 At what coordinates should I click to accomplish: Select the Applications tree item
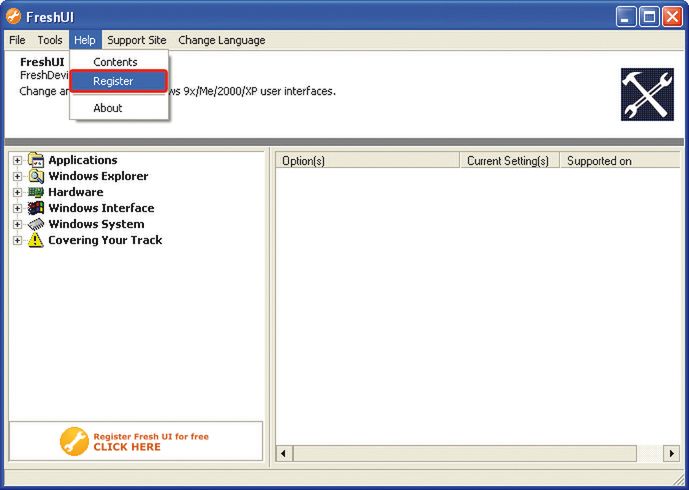(83, 160)
